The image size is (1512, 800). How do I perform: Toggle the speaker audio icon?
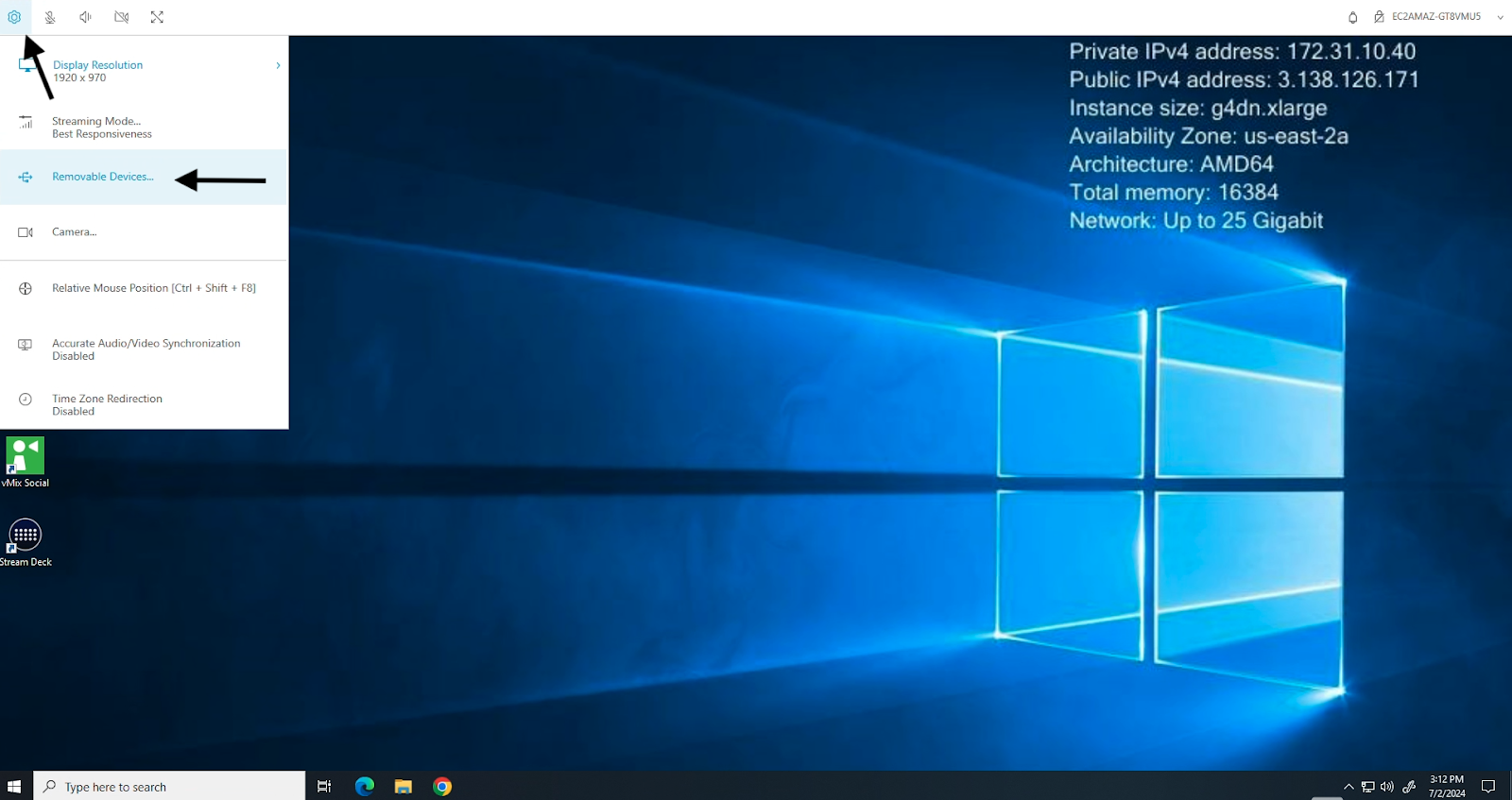coord(85,17)
